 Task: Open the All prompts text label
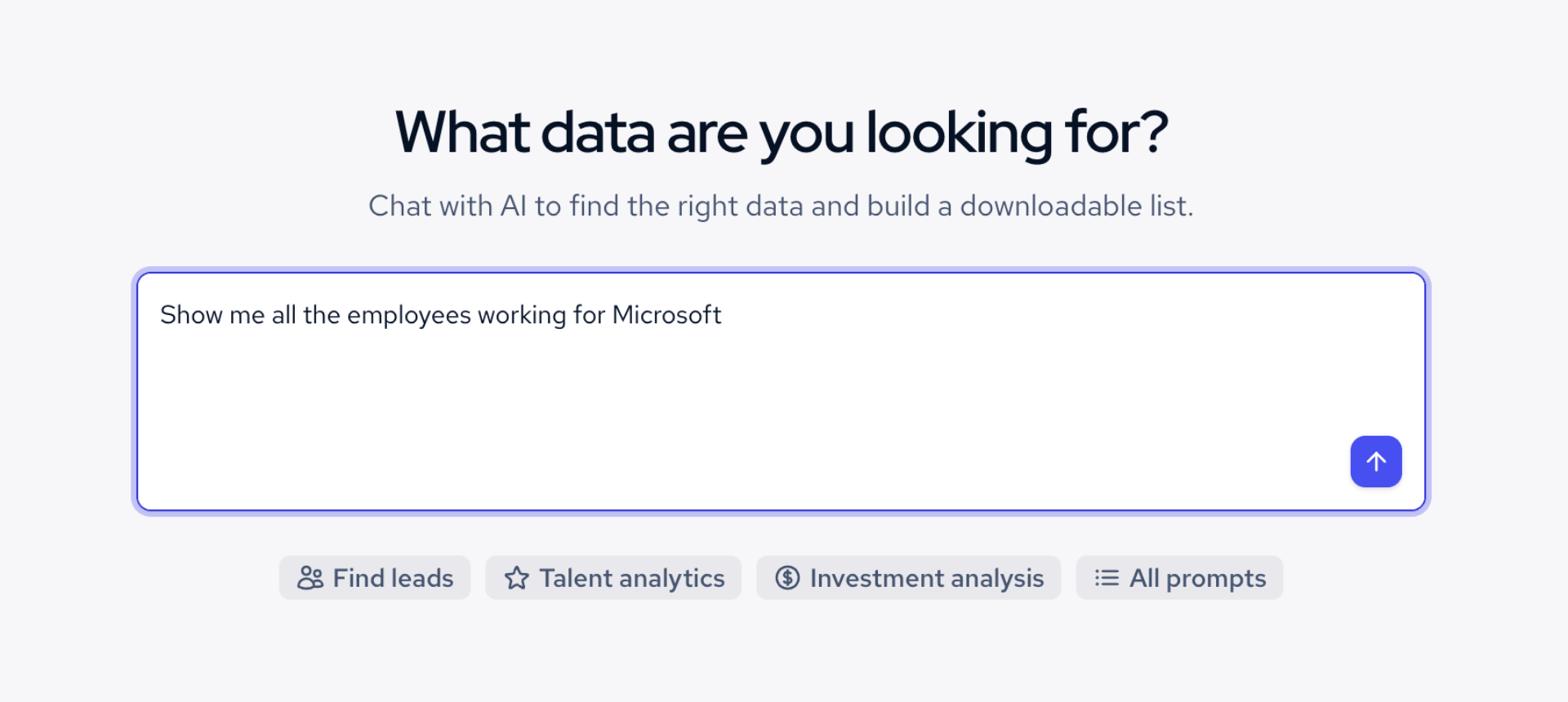(x=1198, y=578)
